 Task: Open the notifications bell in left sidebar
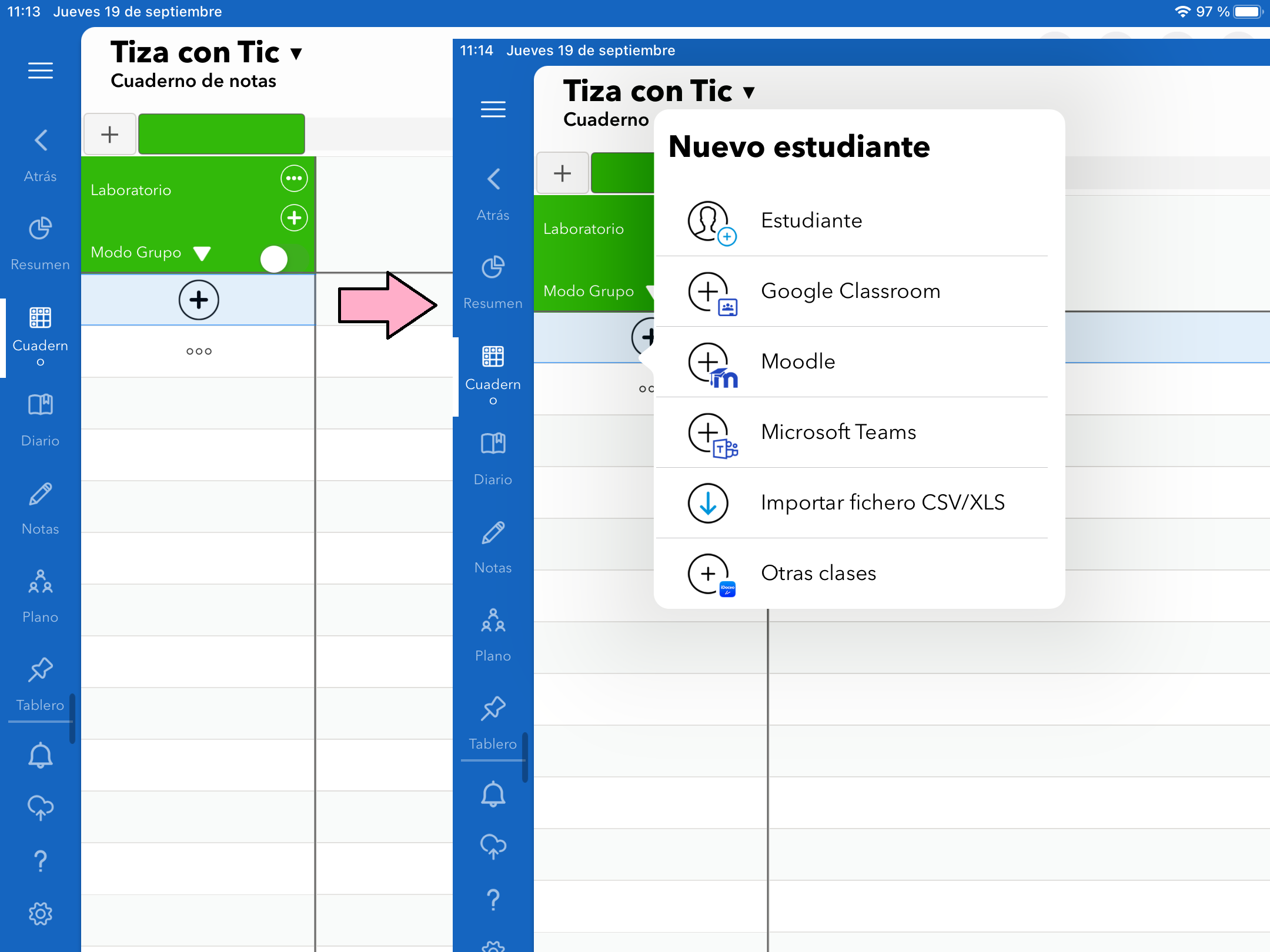click(40, 755)
